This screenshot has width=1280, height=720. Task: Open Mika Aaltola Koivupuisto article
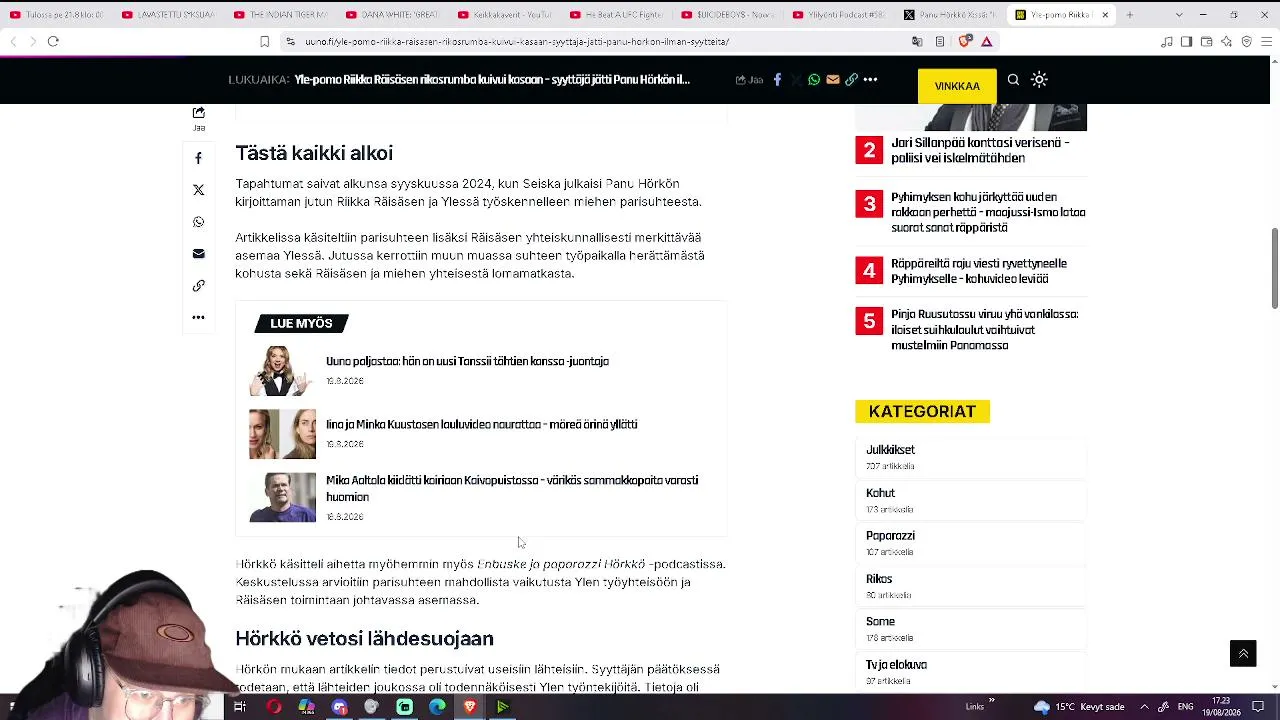click(x=512, y=488)
